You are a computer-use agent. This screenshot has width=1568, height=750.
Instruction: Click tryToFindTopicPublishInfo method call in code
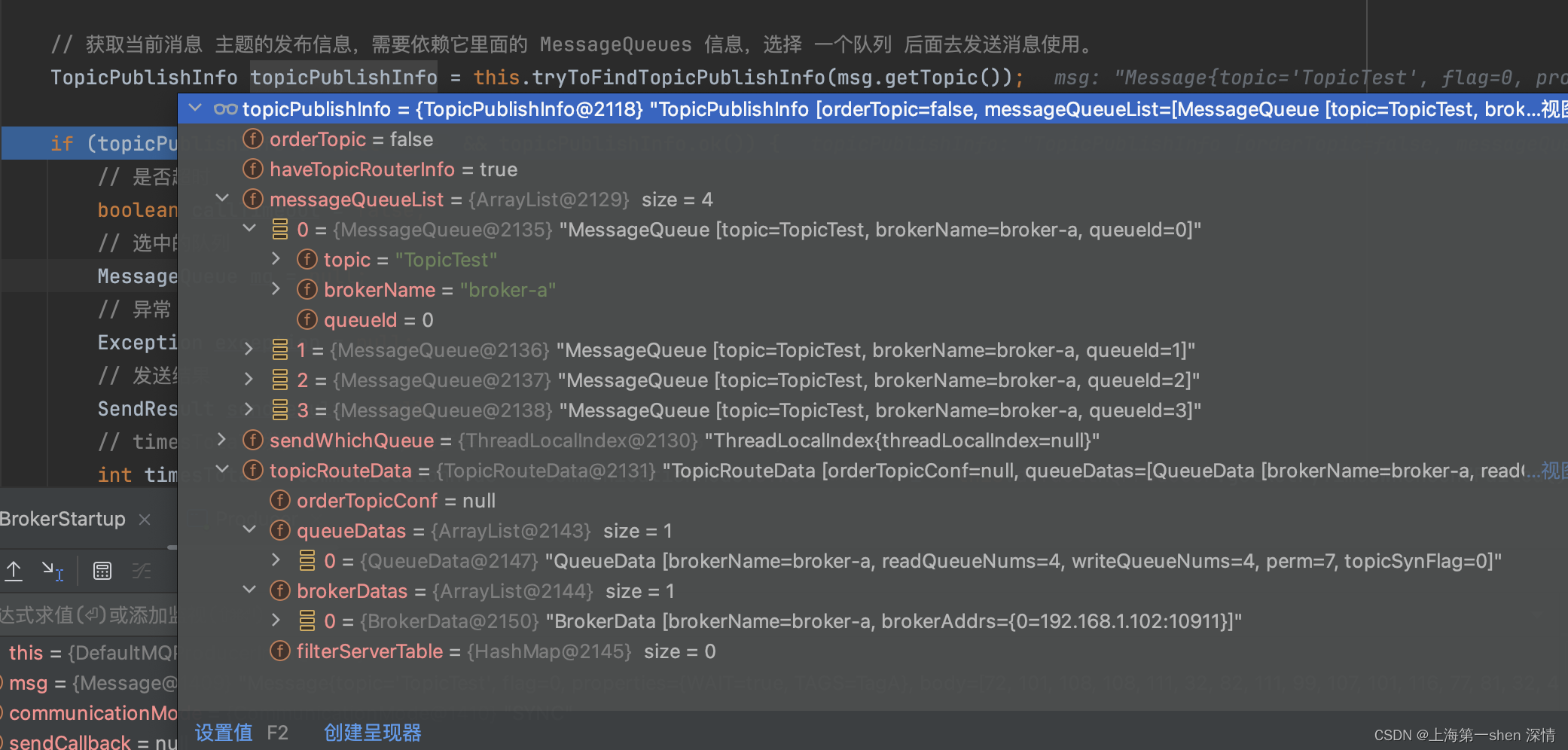coord(679,78)
